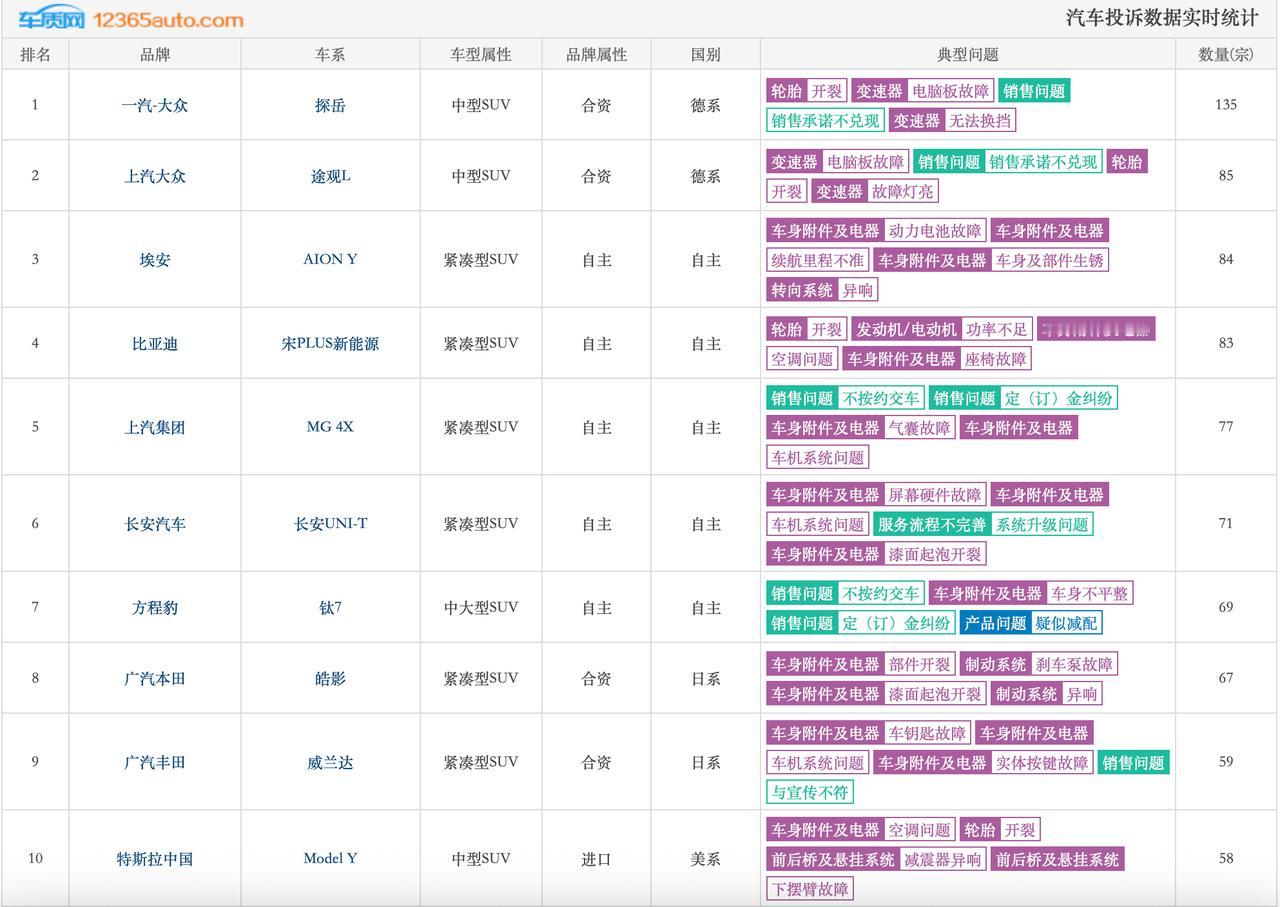
Task: Click the 部件开裂 tag in the 皓影 row
Action: [919, 664]
